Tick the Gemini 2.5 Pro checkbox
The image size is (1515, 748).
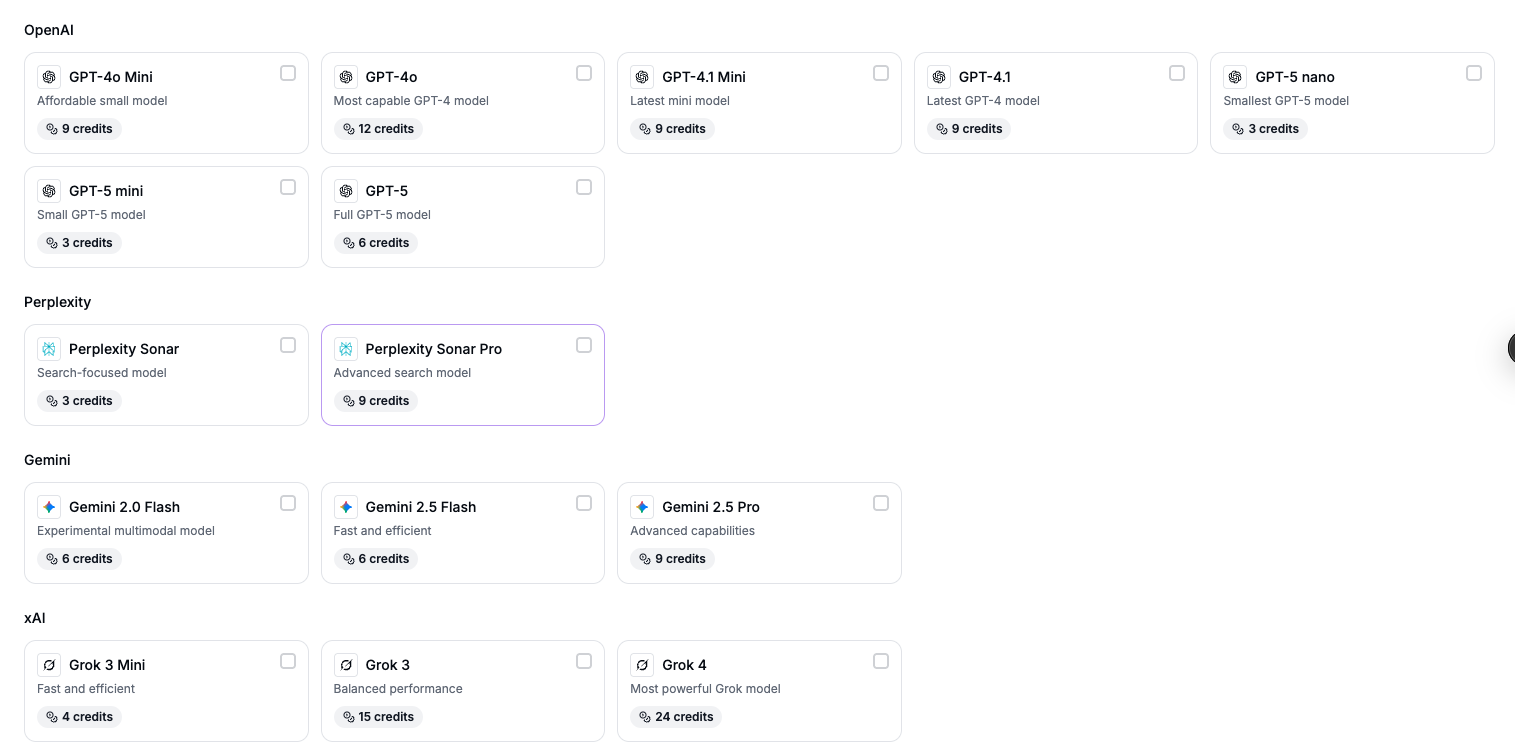pyautogui.click(x=881, y=503)
